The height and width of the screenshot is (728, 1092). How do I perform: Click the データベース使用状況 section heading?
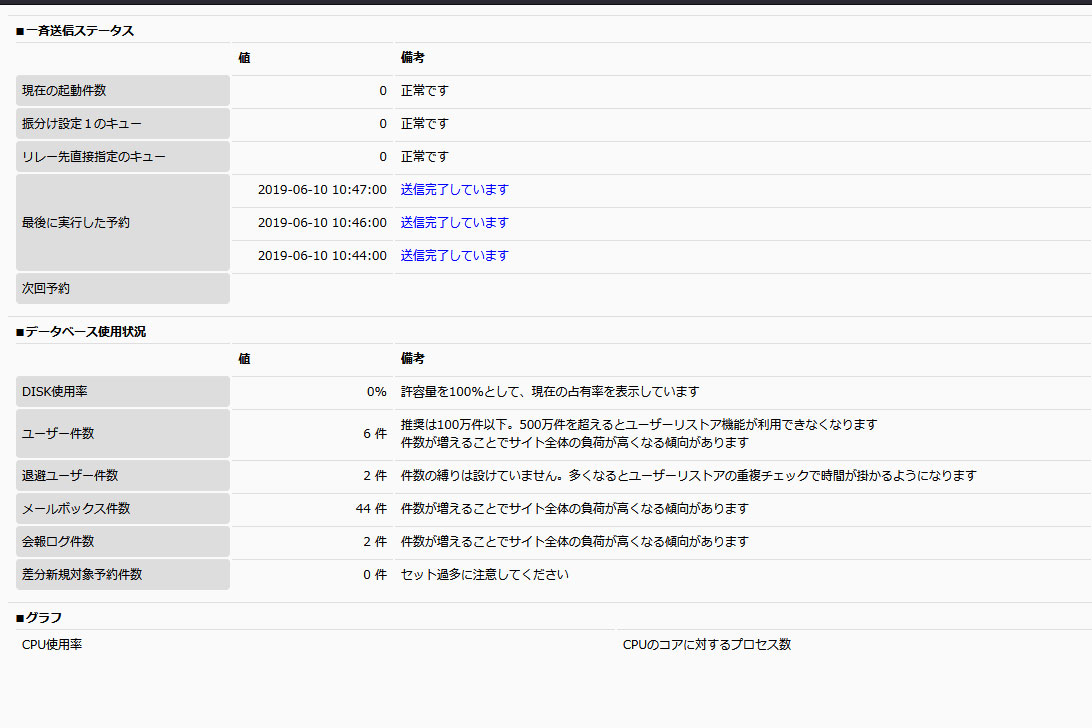pos(81,332)
